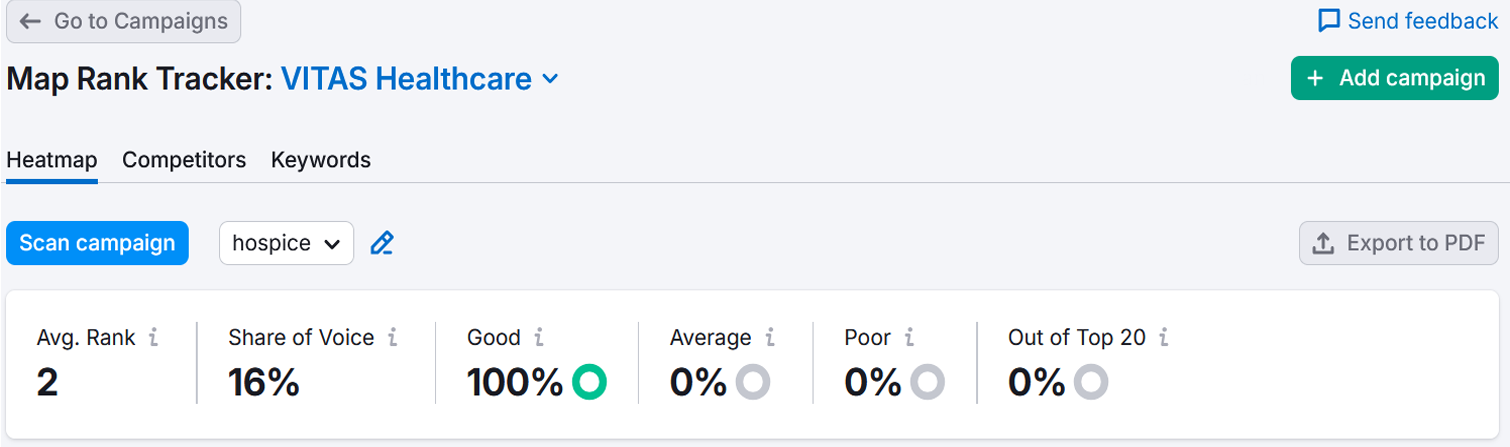Click the Send feedback speech bubble icon

1329,21
